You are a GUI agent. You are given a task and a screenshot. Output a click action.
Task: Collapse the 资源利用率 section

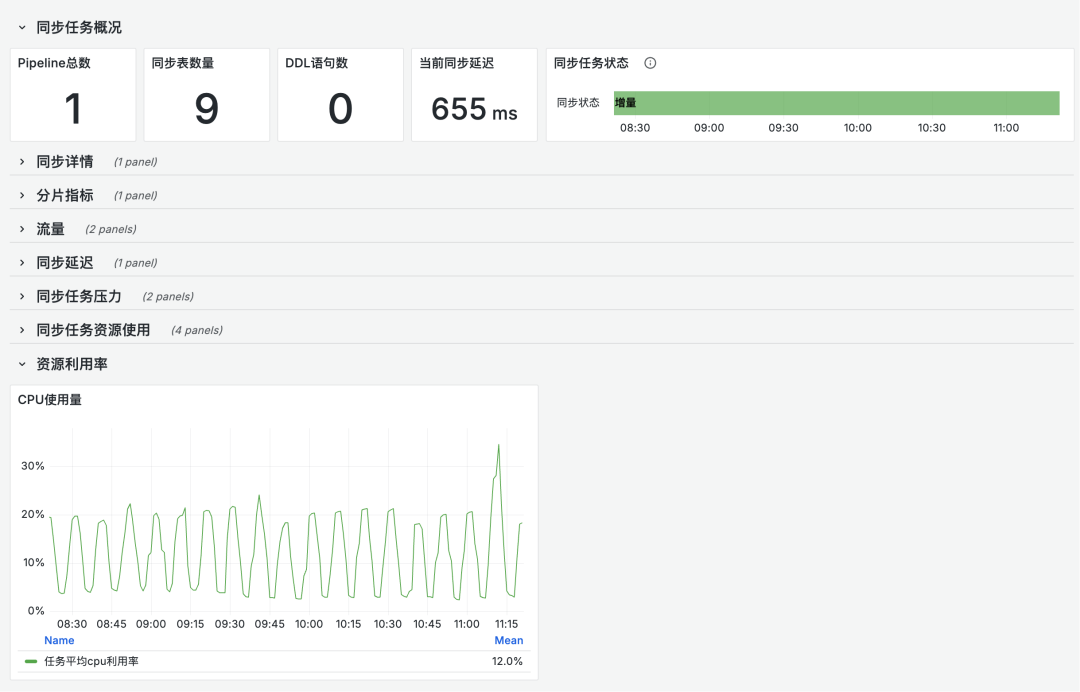22,364
